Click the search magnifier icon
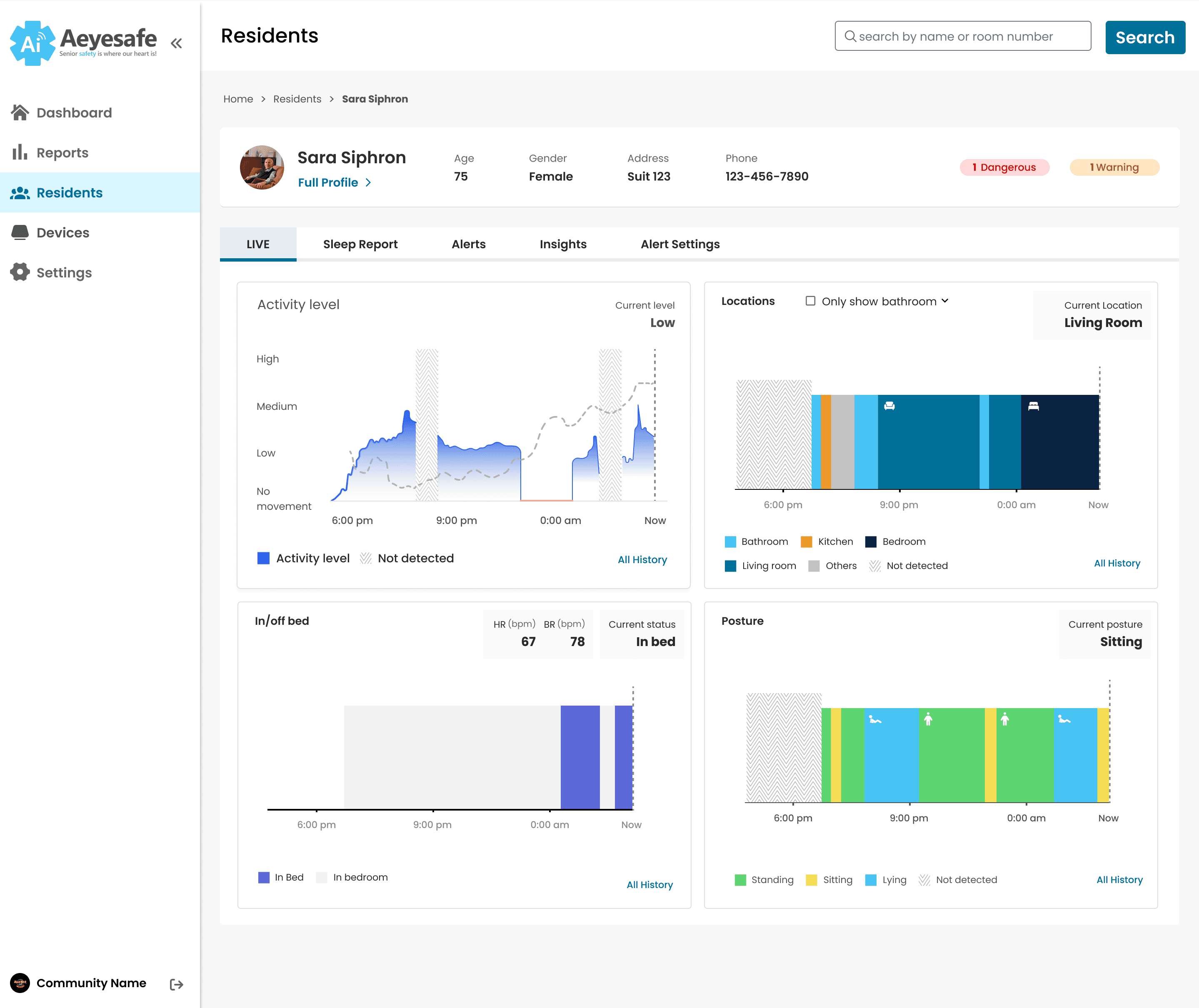 click(x=850, y=36)
